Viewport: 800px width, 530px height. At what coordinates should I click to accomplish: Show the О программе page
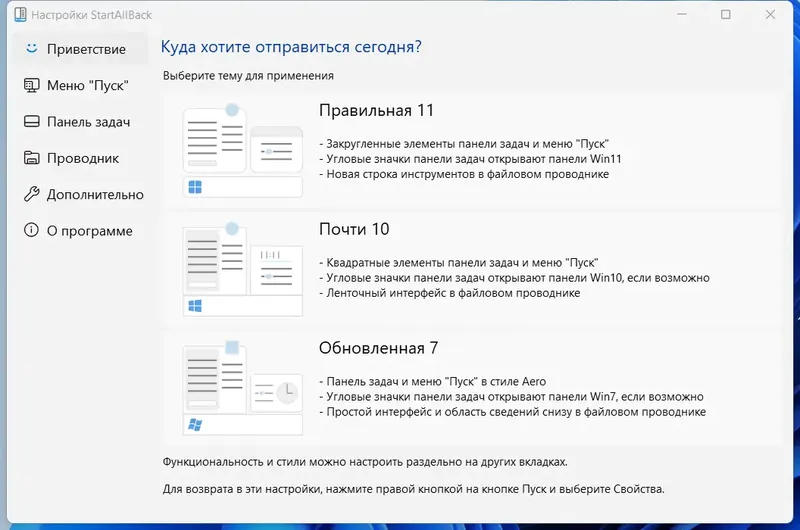pos(80,230)
